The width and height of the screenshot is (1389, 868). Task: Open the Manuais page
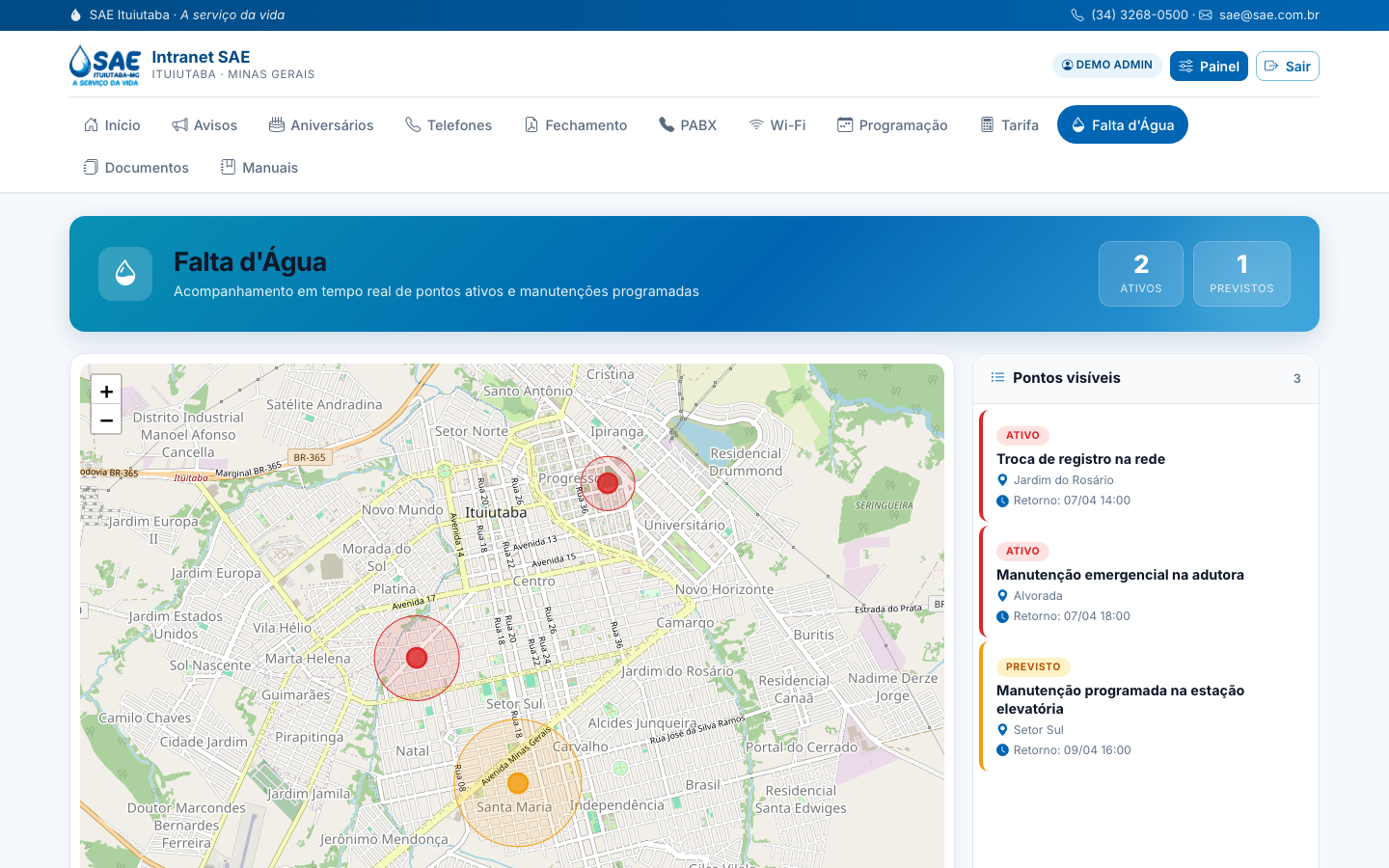(259, 167)
